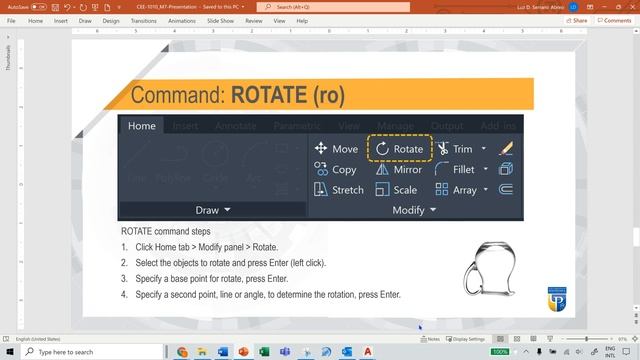Expand the Thumbnails pane chevron
Image resolution: width=640 pixels, height=360 pixels.
click(x=8, y=37)
